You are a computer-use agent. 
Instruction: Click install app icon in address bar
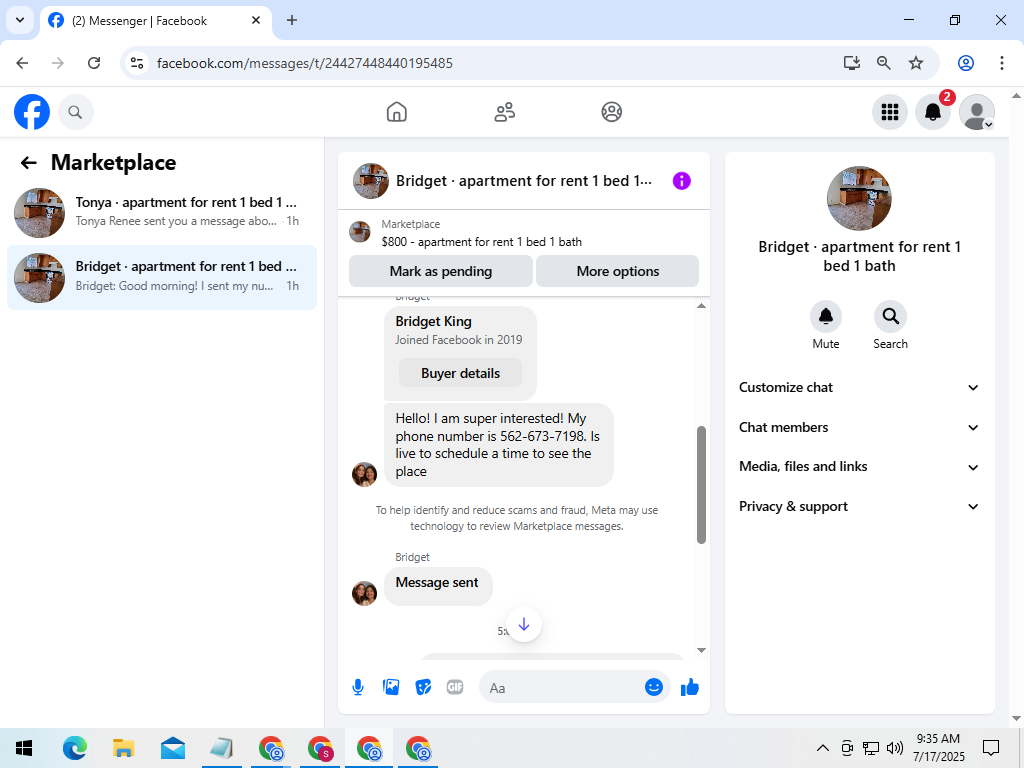coord(852,63)
